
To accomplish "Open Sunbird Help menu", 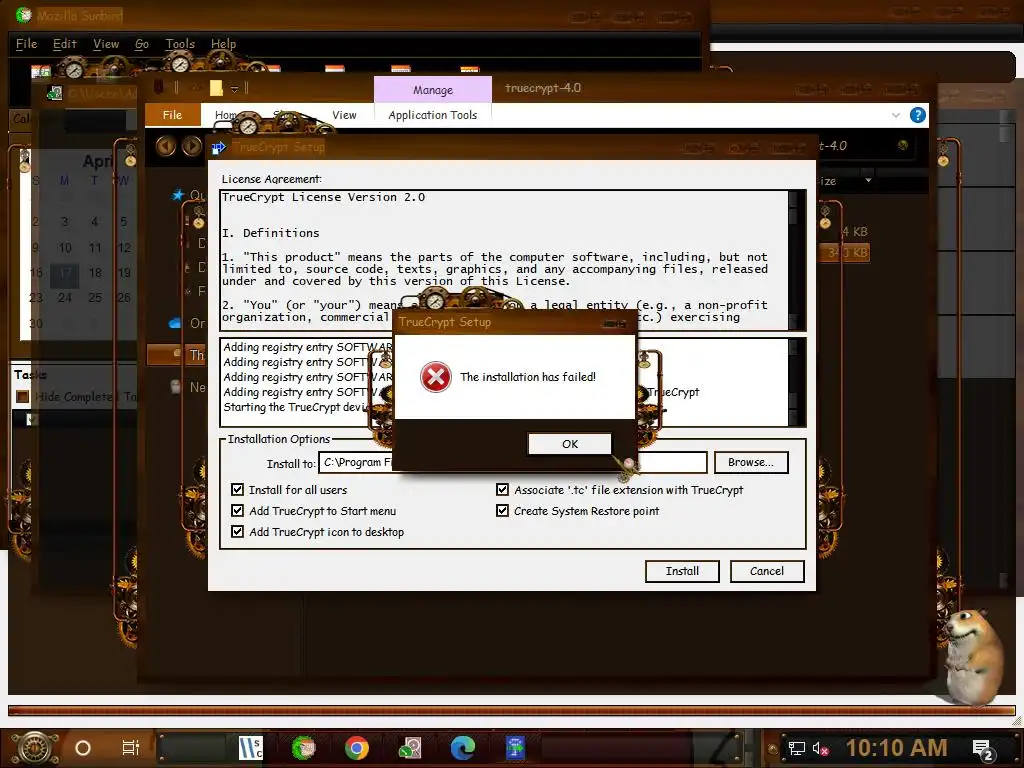I will click(x=223, y=44).
